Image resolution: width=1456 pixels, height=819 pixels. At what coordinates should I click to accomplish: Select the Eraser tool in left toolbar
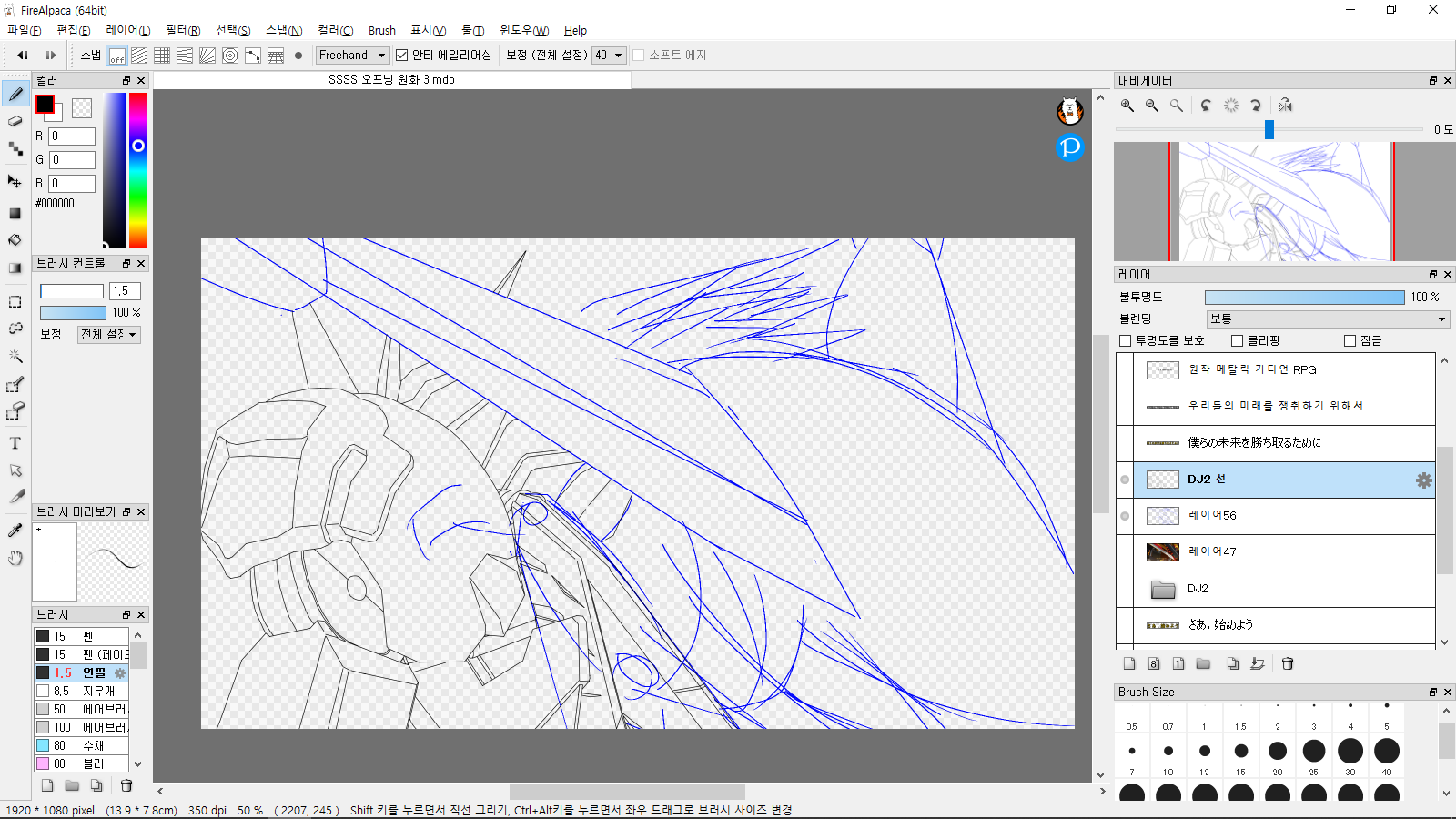(x=15, y=121)
